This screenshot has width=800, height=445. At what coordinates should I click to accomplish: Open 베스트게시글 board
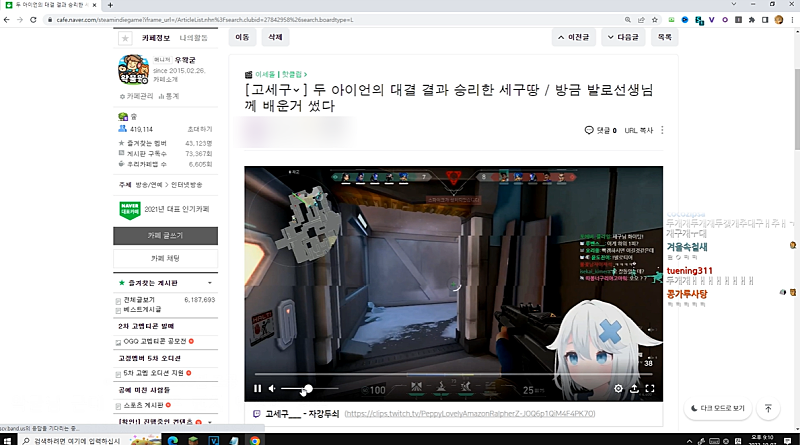142,309
